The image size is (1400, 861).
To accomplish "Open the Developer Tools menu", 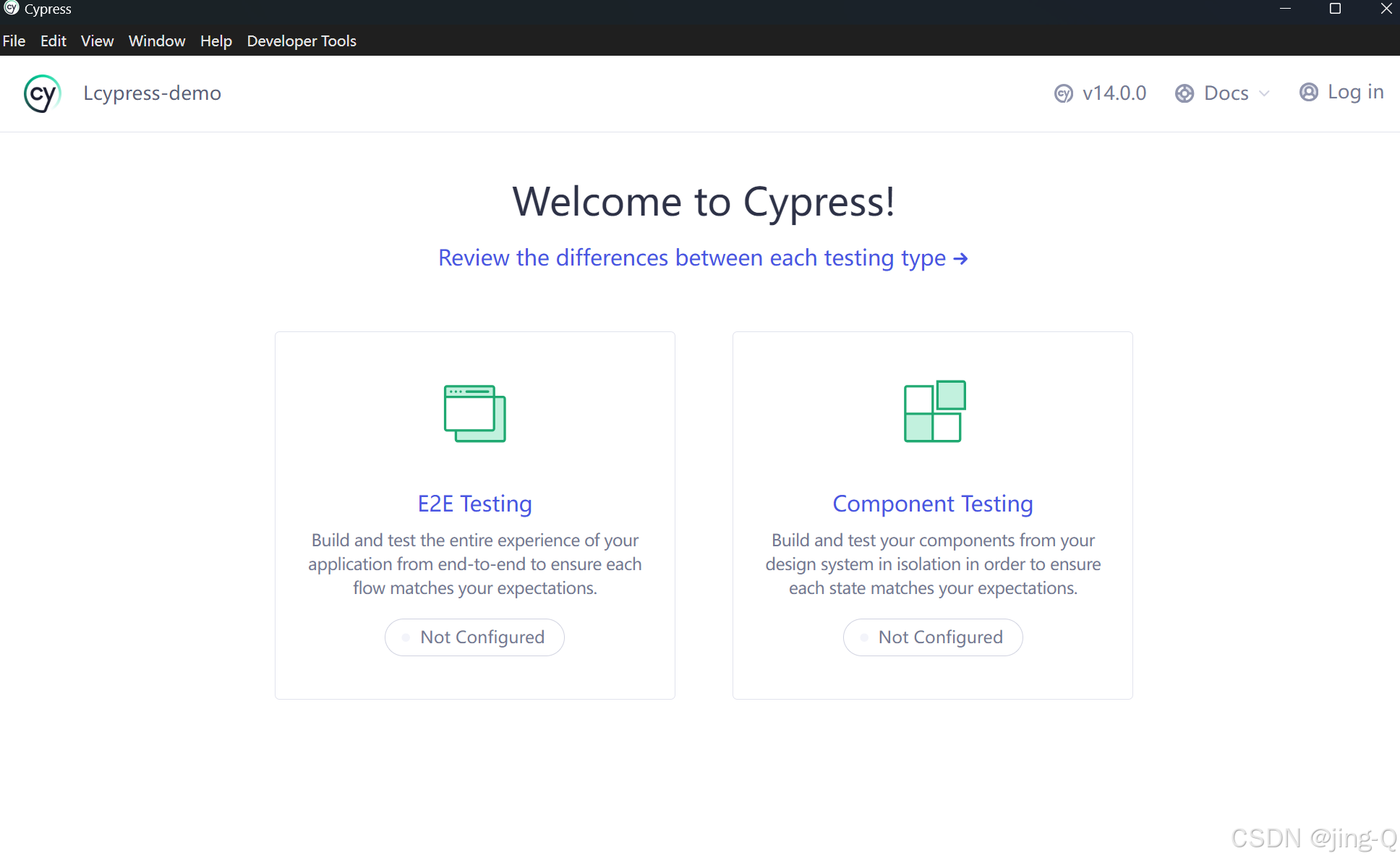I will pyautogui.click(x=302, y=41).
